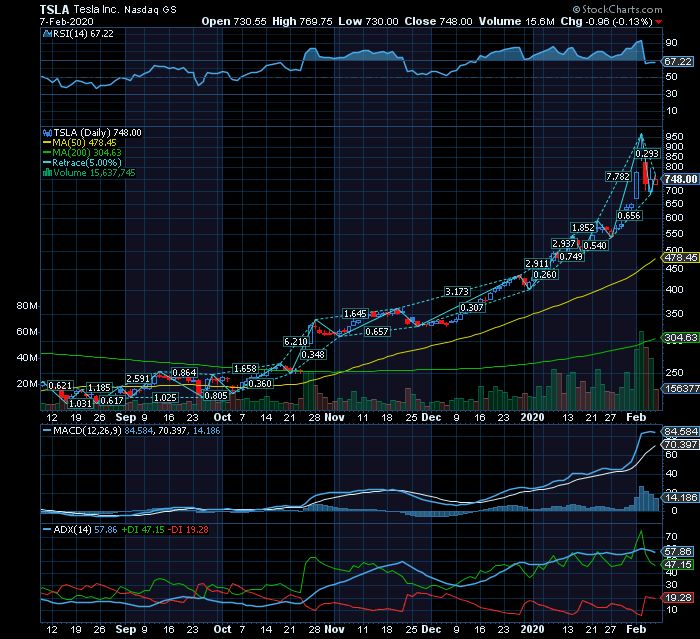Click the 0.260 retracement label
The width and height of the screenshot is (700, 639).
point(545,275)
